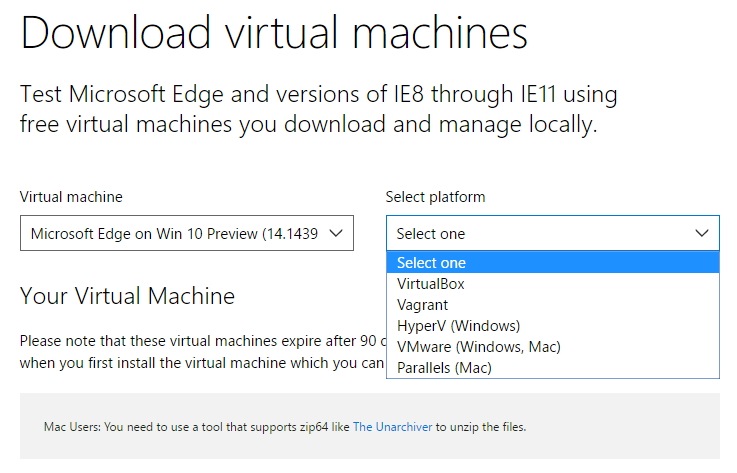The height and width of the screenshot is (473, 737).
Task: Collapse the platform list using its chevron arrow
Action: [702, 233]
